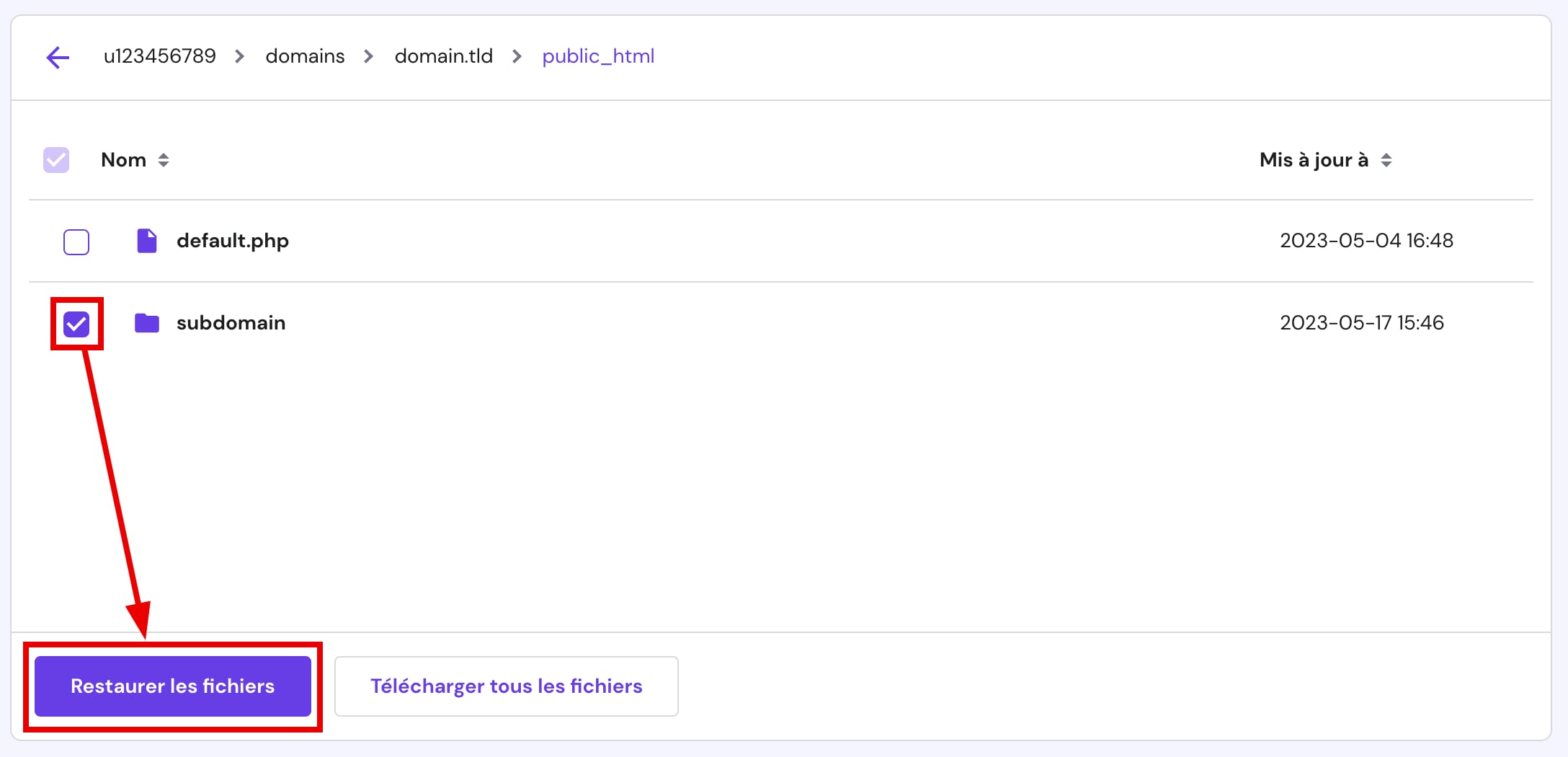Check the default.php checkbox
The image size is (1568, 757).
(x=76, y=242)
